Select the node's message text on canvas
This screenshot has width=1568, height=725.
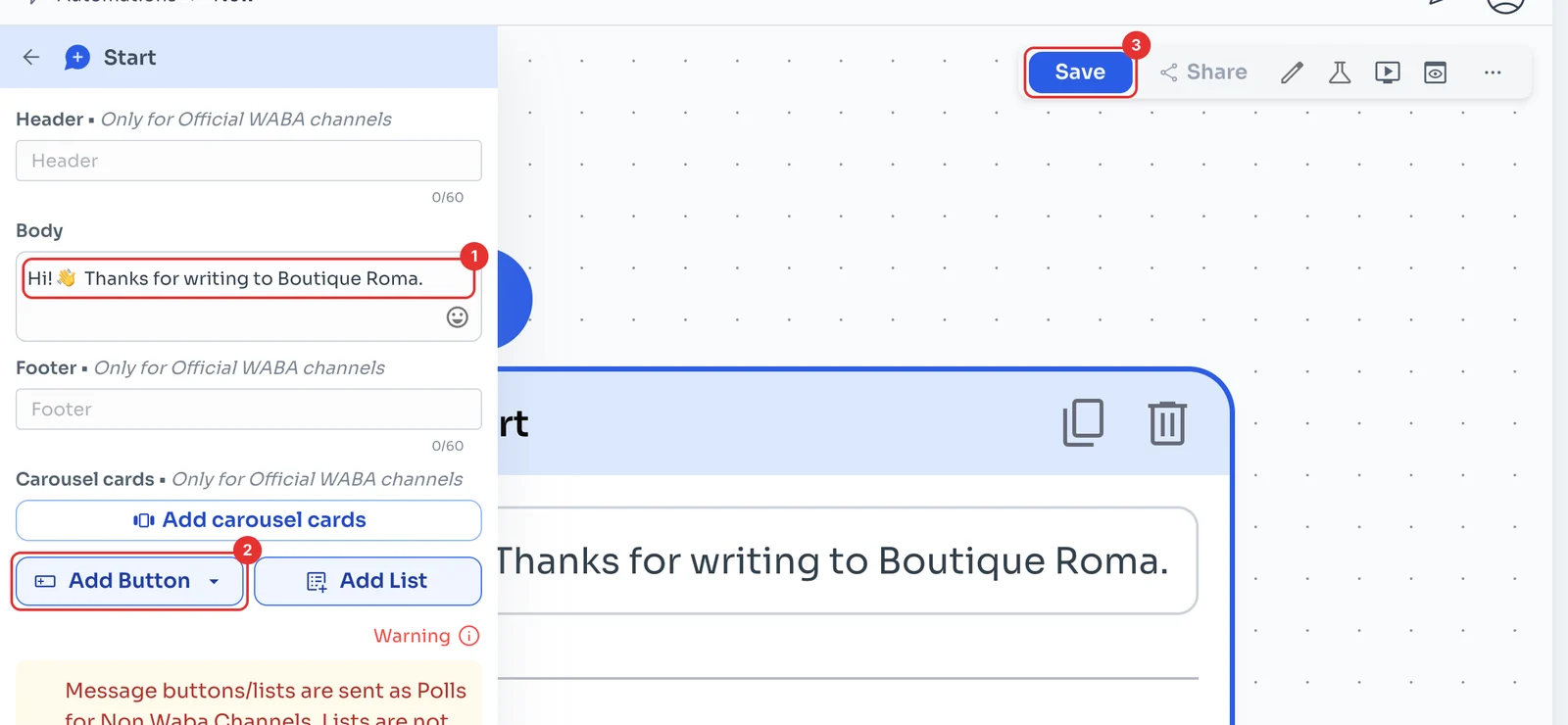[x=832, y=561]
